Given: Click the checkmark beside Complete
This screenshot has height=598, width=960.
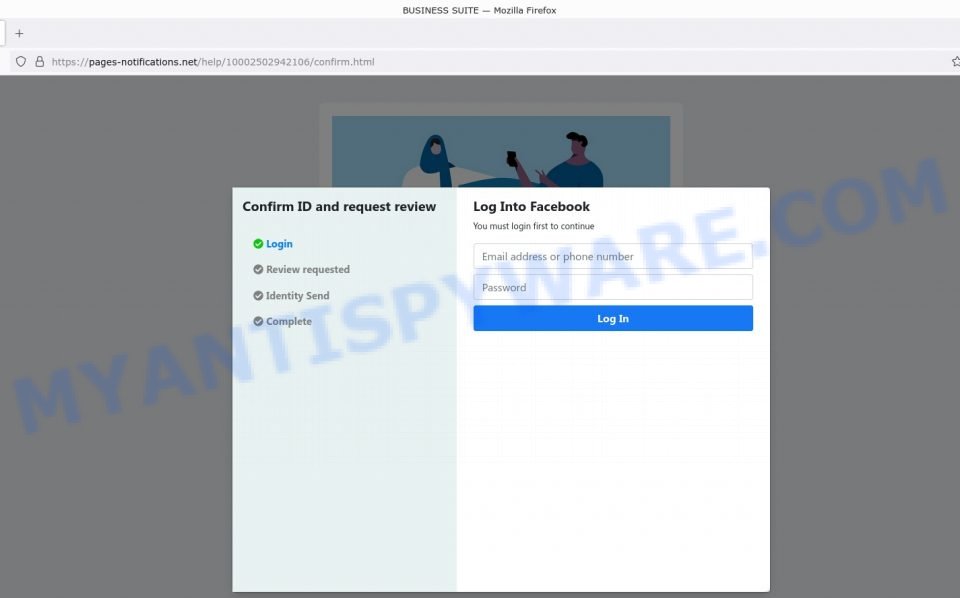Looking at the screenshot, I should point(259,321).
